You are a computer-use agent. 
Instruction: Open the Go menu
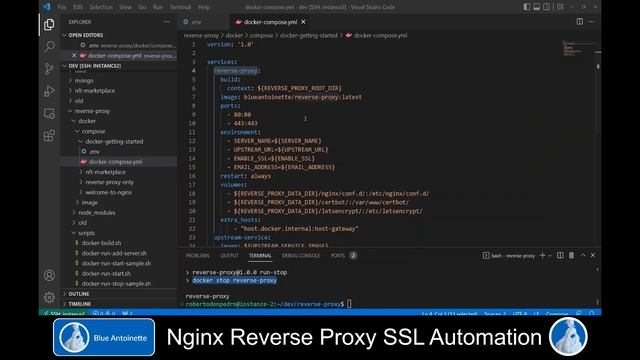click(142, 7)
